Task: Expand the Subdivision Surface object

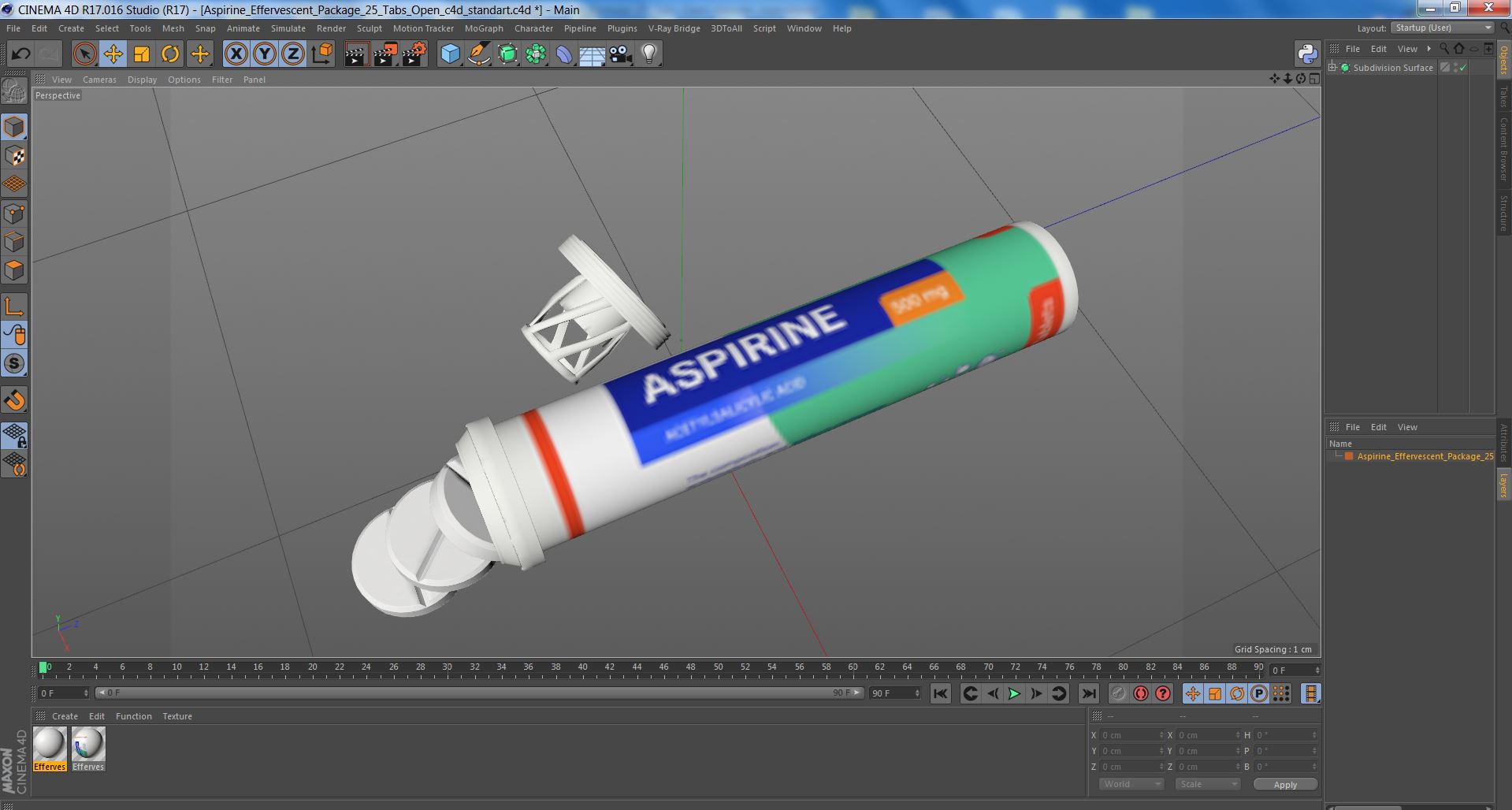Action: click(x=1332, y=68)
